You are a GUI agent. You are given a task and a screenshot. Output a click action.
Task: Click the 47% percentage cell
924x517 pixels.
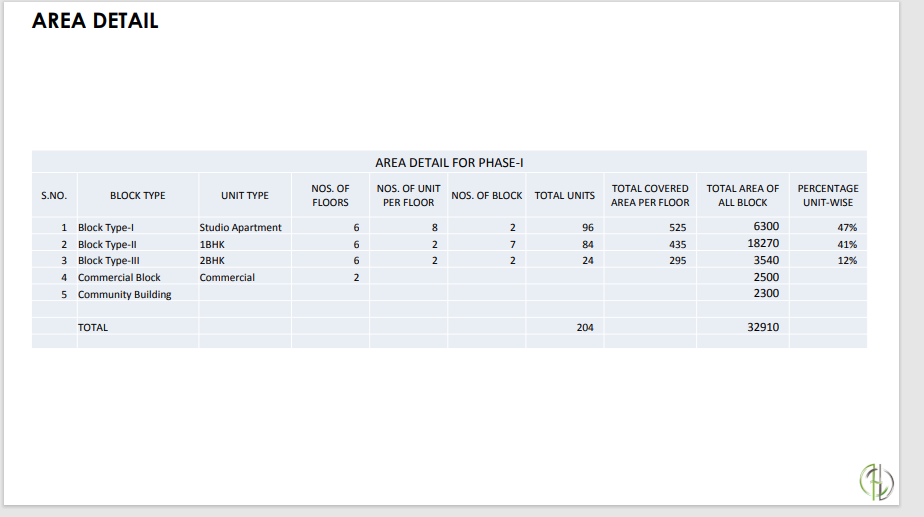[847, 228]
